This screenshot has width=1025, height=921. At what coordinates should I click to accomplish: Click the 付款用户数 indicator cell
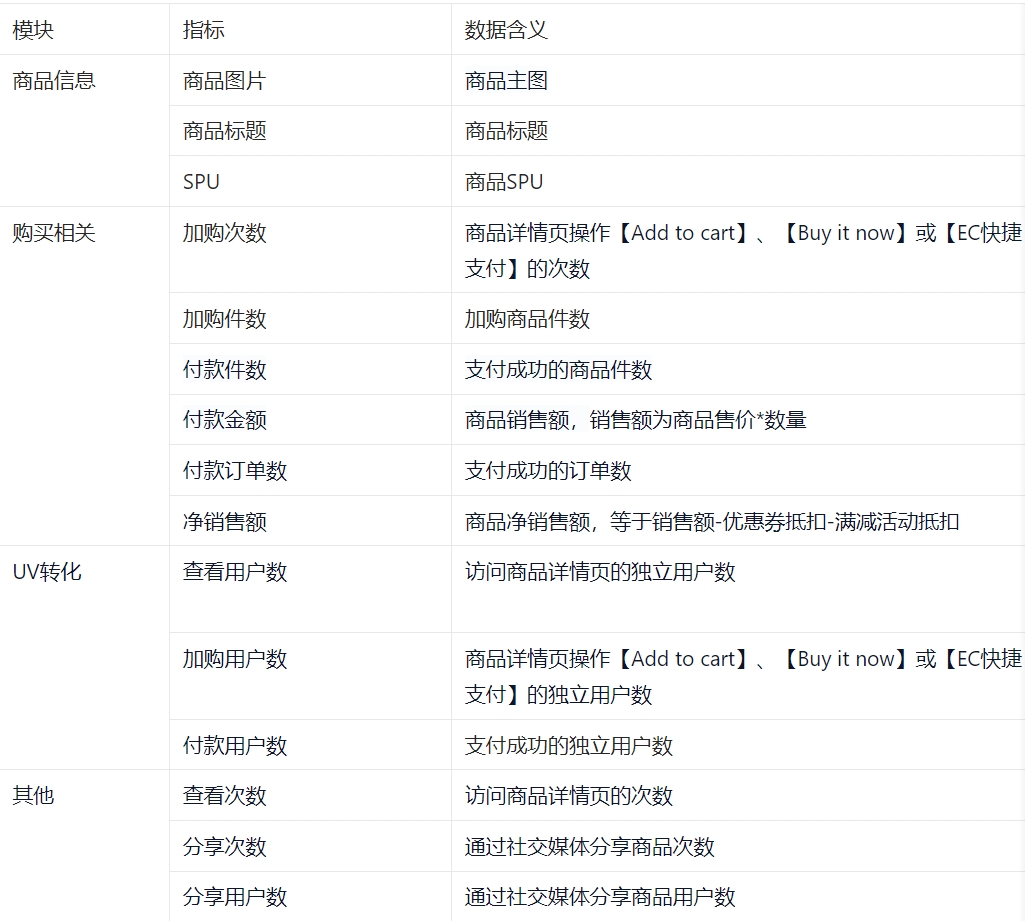235,746
